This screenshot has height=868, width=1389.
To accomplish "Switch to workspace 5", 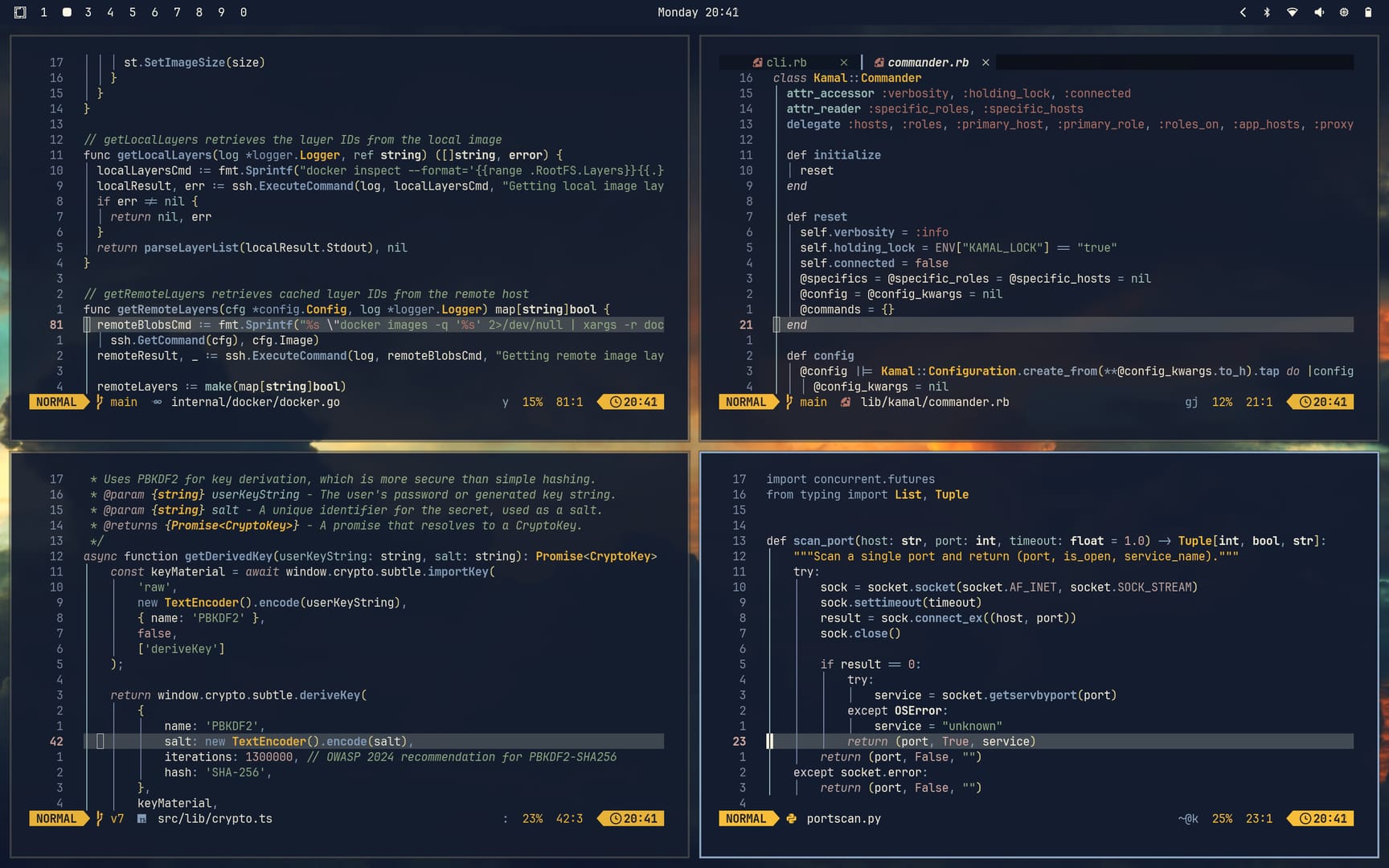I will pyautogui.click(x=133, y=12).
